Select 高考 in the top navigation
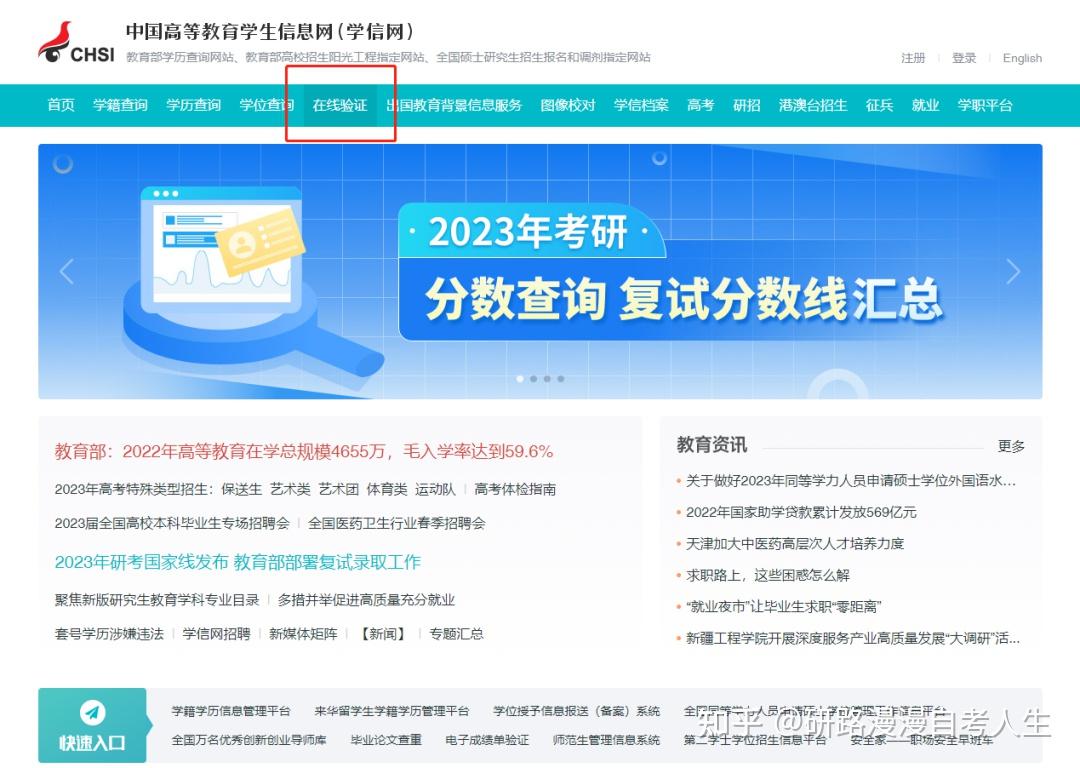1080x768 pixels. pyautogui.click(x=700, y=105)
